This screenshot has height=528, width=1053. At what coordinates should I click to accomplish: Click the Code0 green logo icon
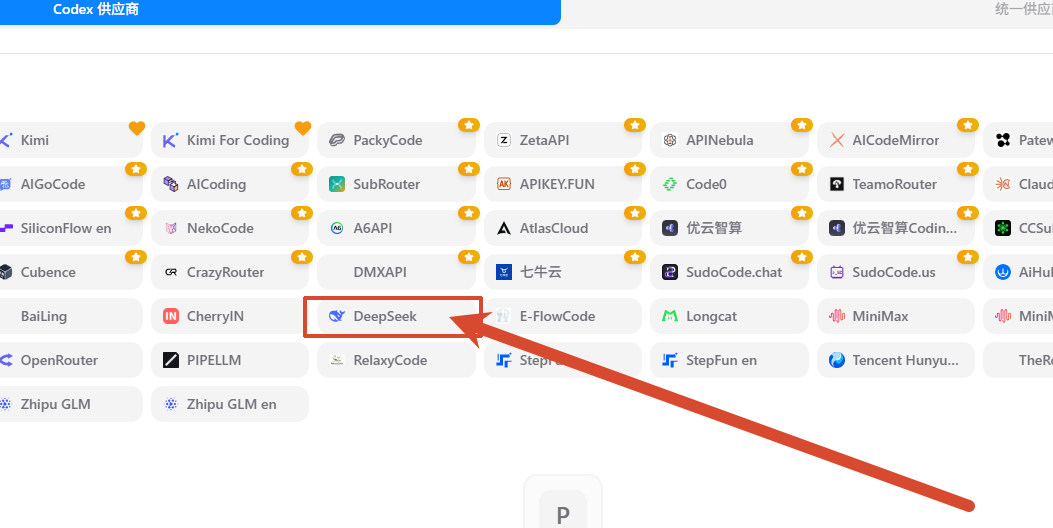[x=670, y=184]
